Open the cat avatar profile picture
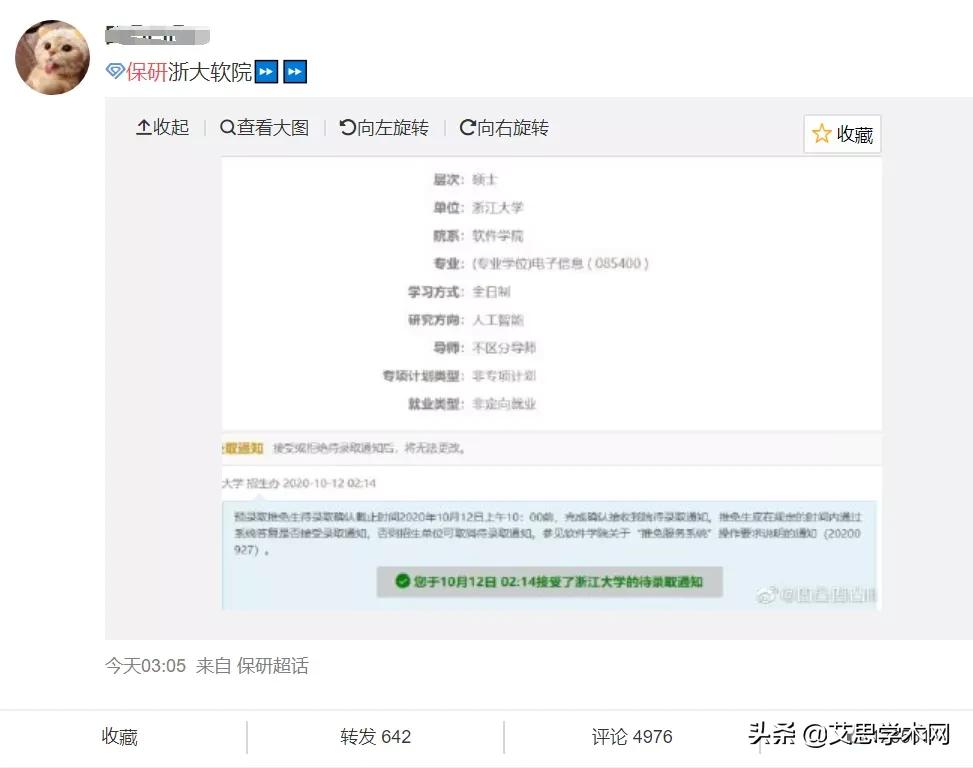 [x=51, y=57]
